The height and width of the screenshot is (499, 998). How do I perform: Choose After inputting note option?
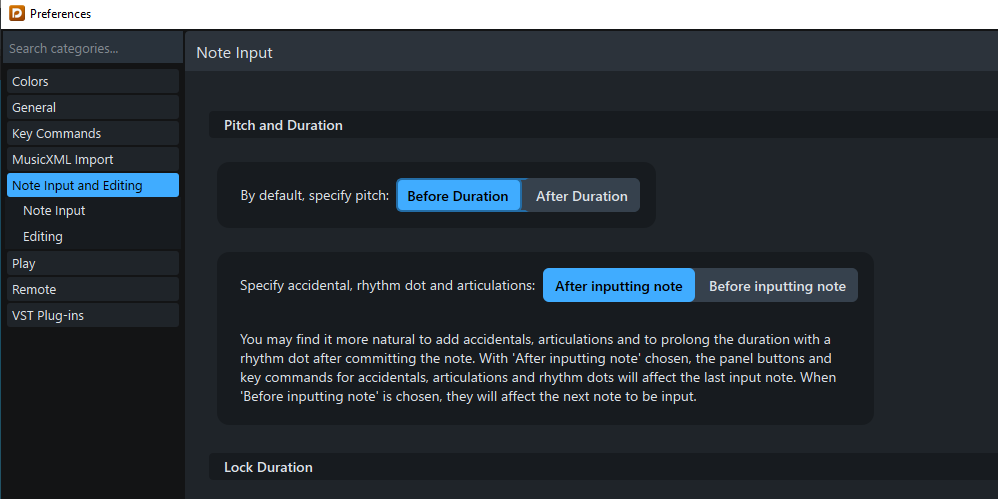(x=618, y=286)
